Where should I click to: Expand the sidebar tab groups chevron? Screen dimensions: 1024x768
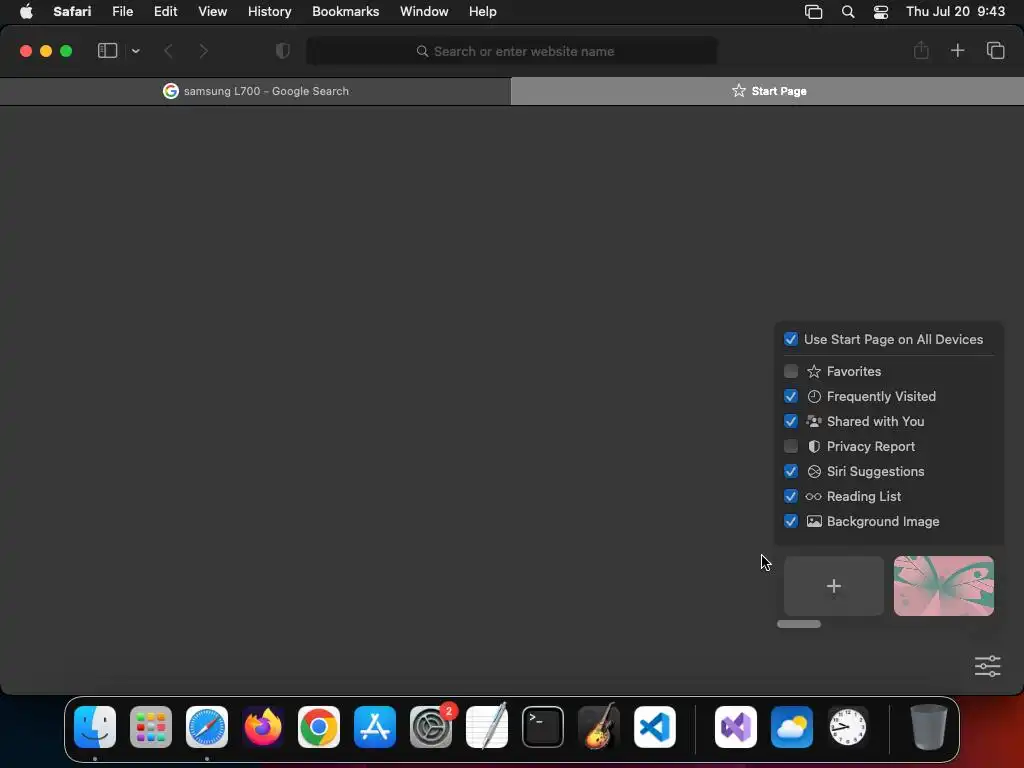pyautogui.click(x=135, y=51)
